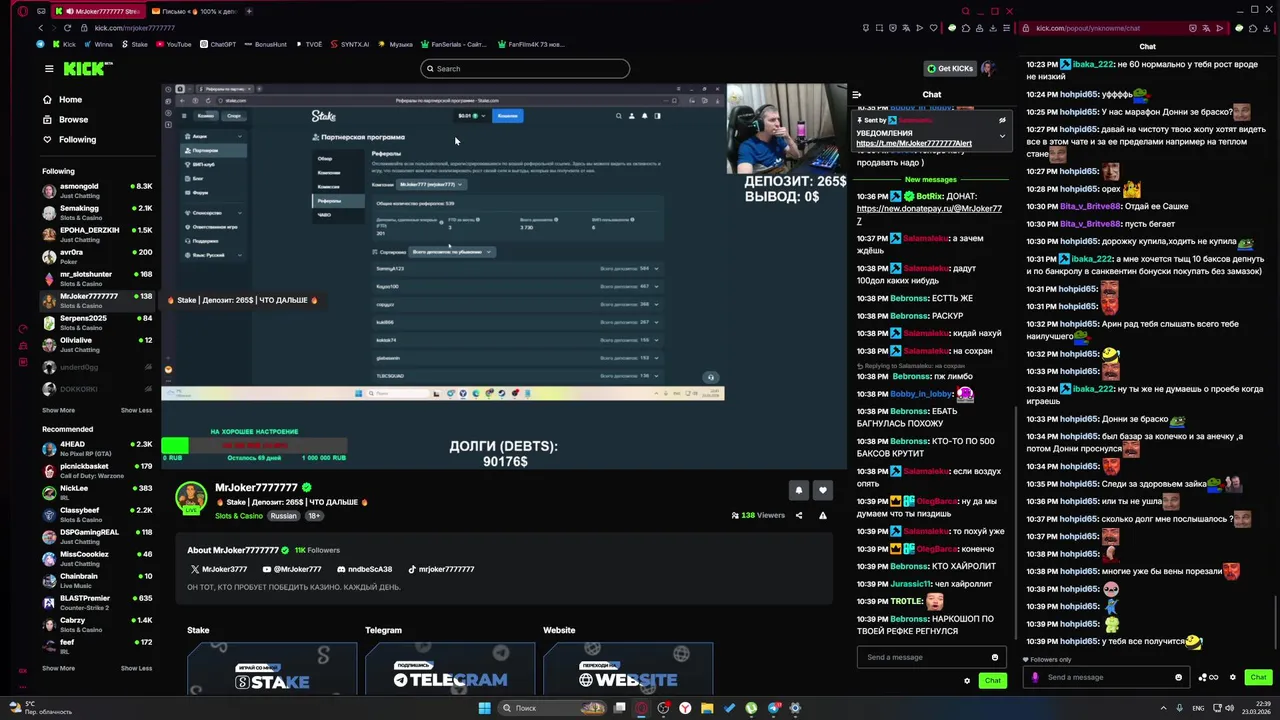Open the YouTube @MrJoker777 social link
The image size is (1280, 720).
tap(292, 569)
